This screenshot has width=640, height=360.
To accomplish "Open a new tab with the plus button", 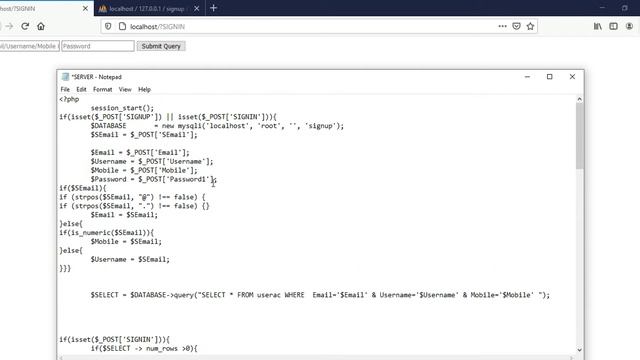I will (213, 8).
